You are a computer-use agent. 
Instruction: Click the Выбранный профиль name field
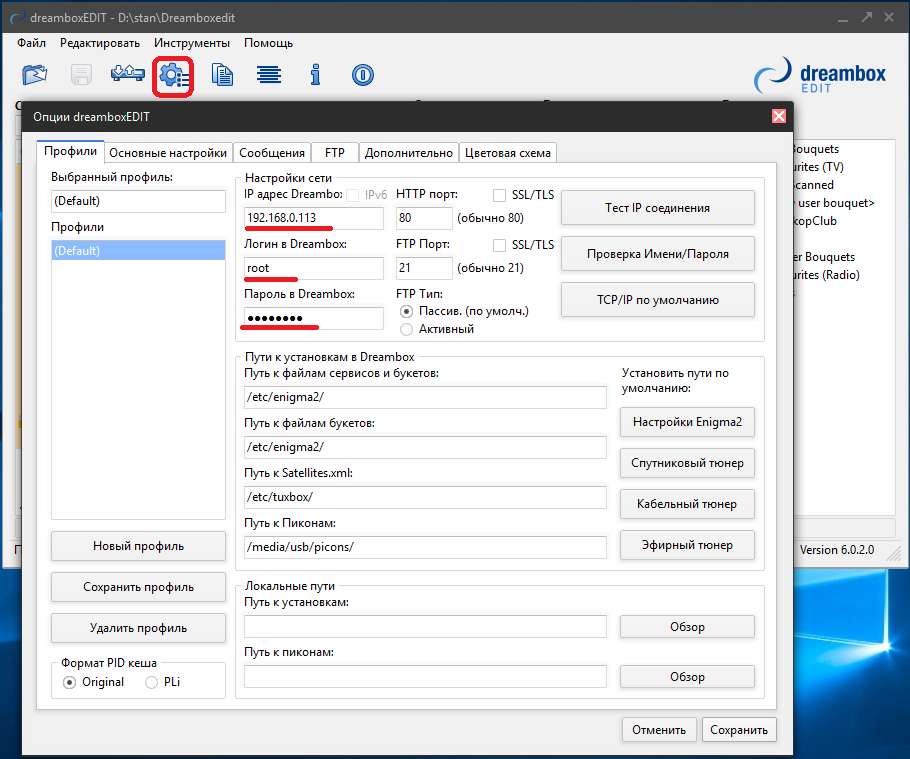pyautogui.click(x=138, y=201)
